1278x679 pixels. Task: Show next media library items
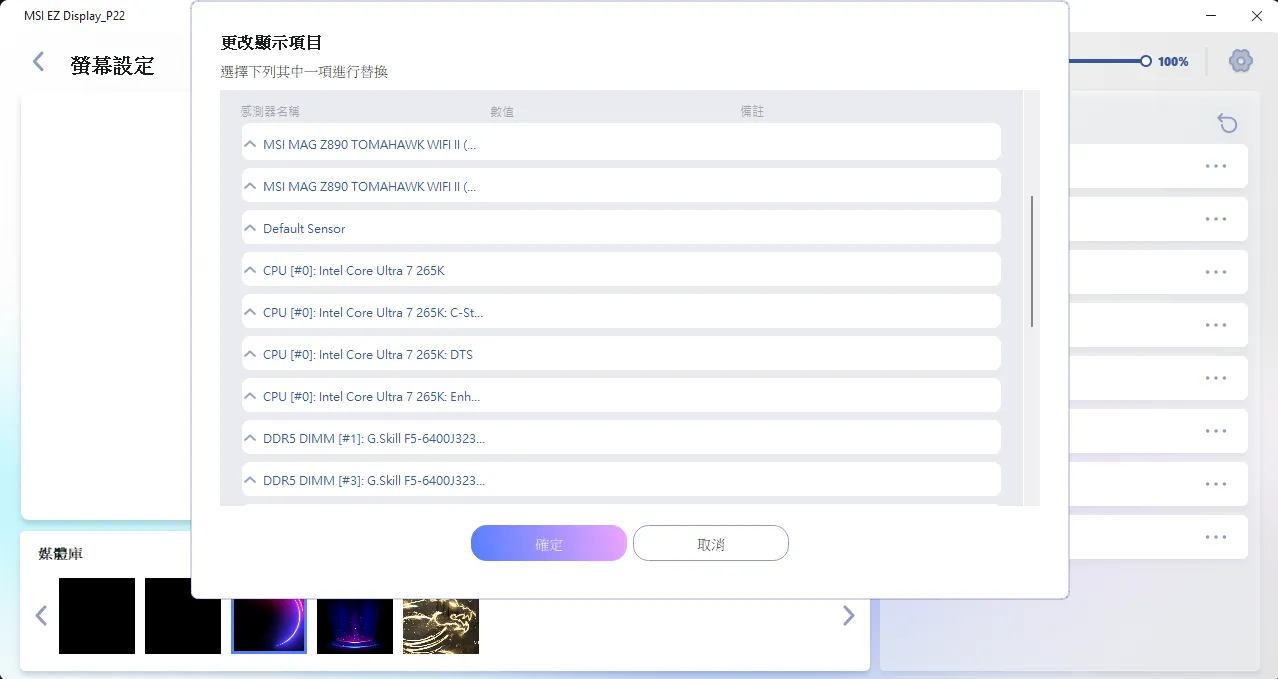click(848, 615)
